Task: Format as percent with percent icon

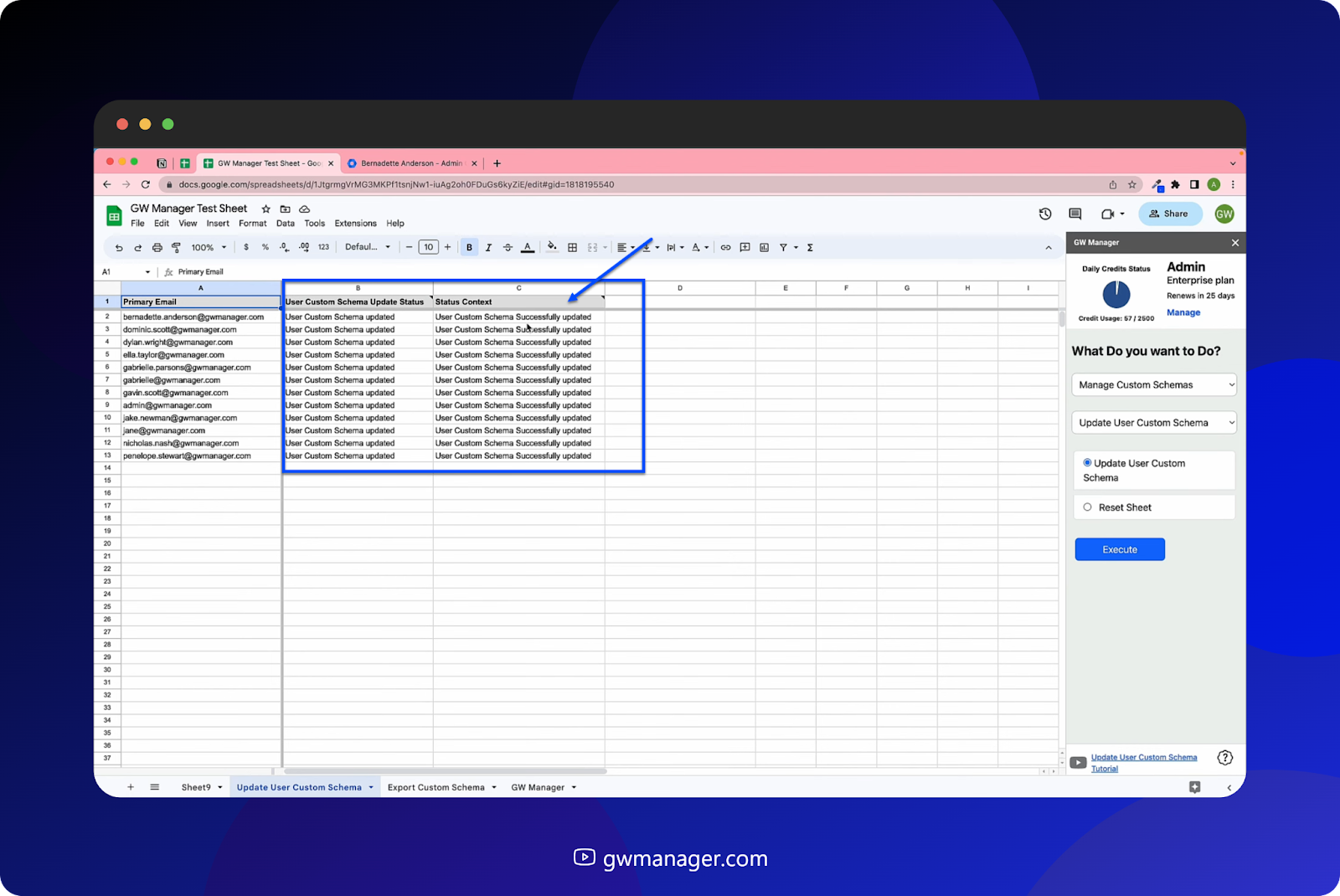Action: 265,248
